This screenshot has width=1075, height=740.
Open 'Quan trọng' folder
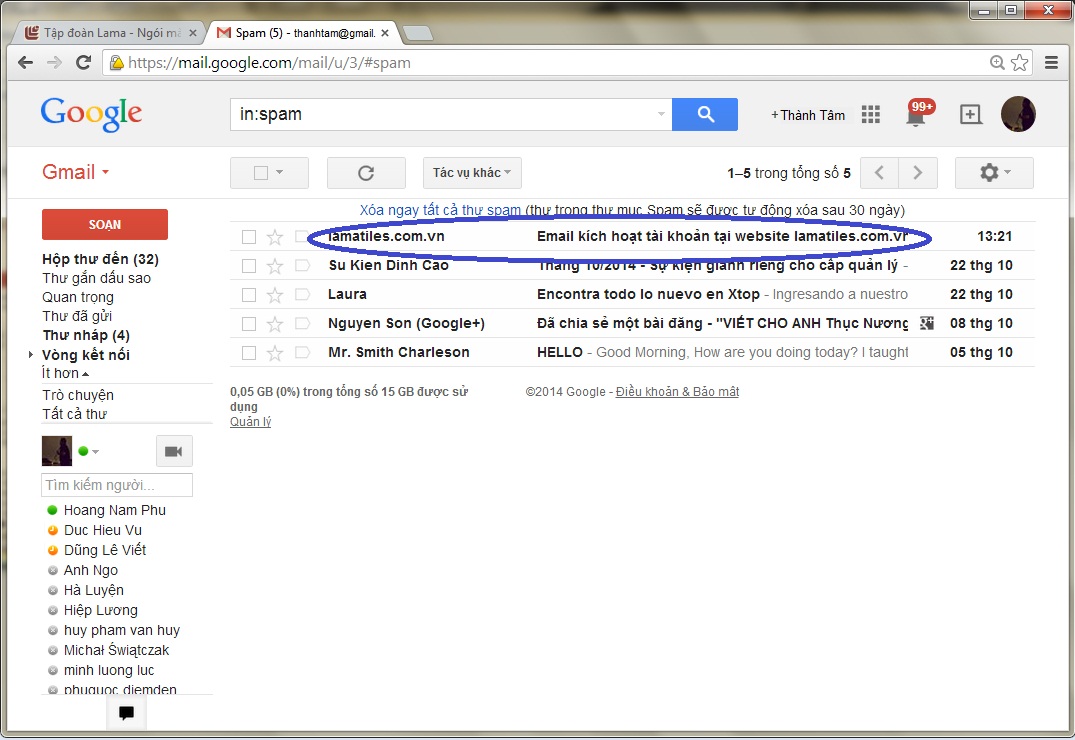pyautogui.click(x=77, y=297)
